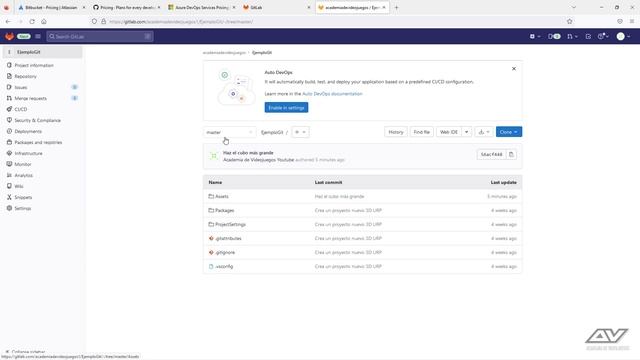Click academiadevideojuegos breadcrumb link
Image resolution: width=640 pixels, height=360 pixels.
coord(224,53)
